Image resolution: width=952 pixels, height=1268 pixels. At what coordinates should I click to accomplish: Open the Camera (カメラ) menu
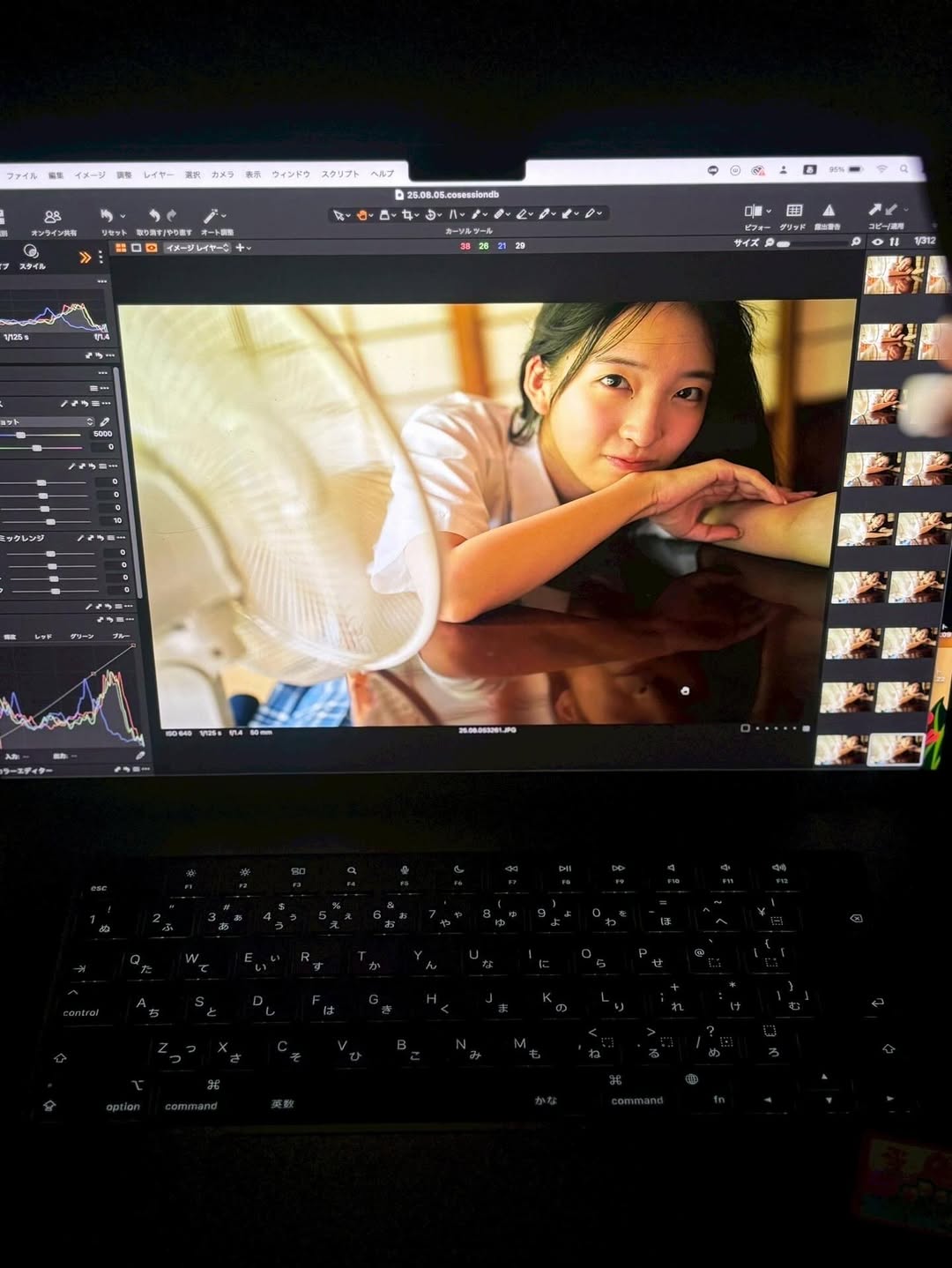pyautogui.click(x=222, y=175)
